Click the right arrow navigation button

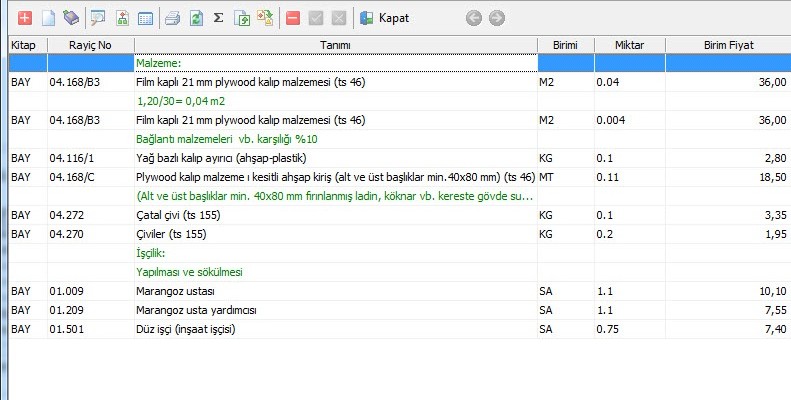[x=496, y=18]
